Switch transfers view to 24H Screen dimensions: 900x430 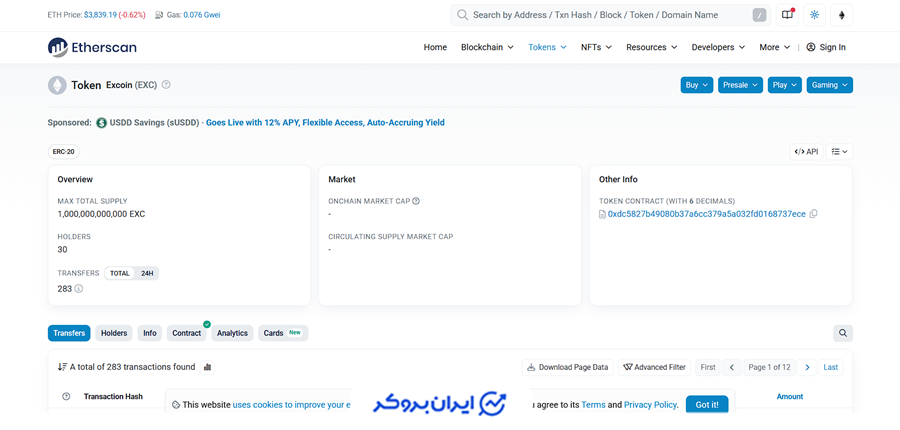pos(147,273)
